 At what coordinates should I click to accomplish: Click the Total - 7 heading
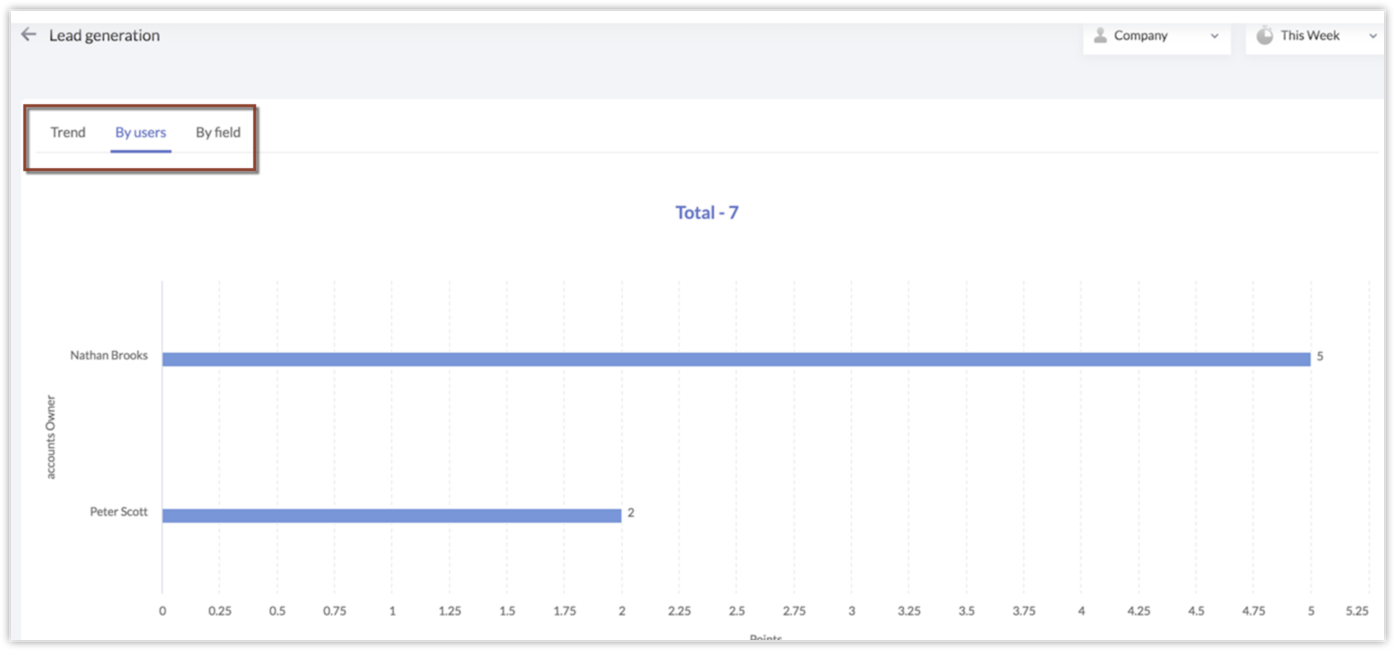click(707, 212)
